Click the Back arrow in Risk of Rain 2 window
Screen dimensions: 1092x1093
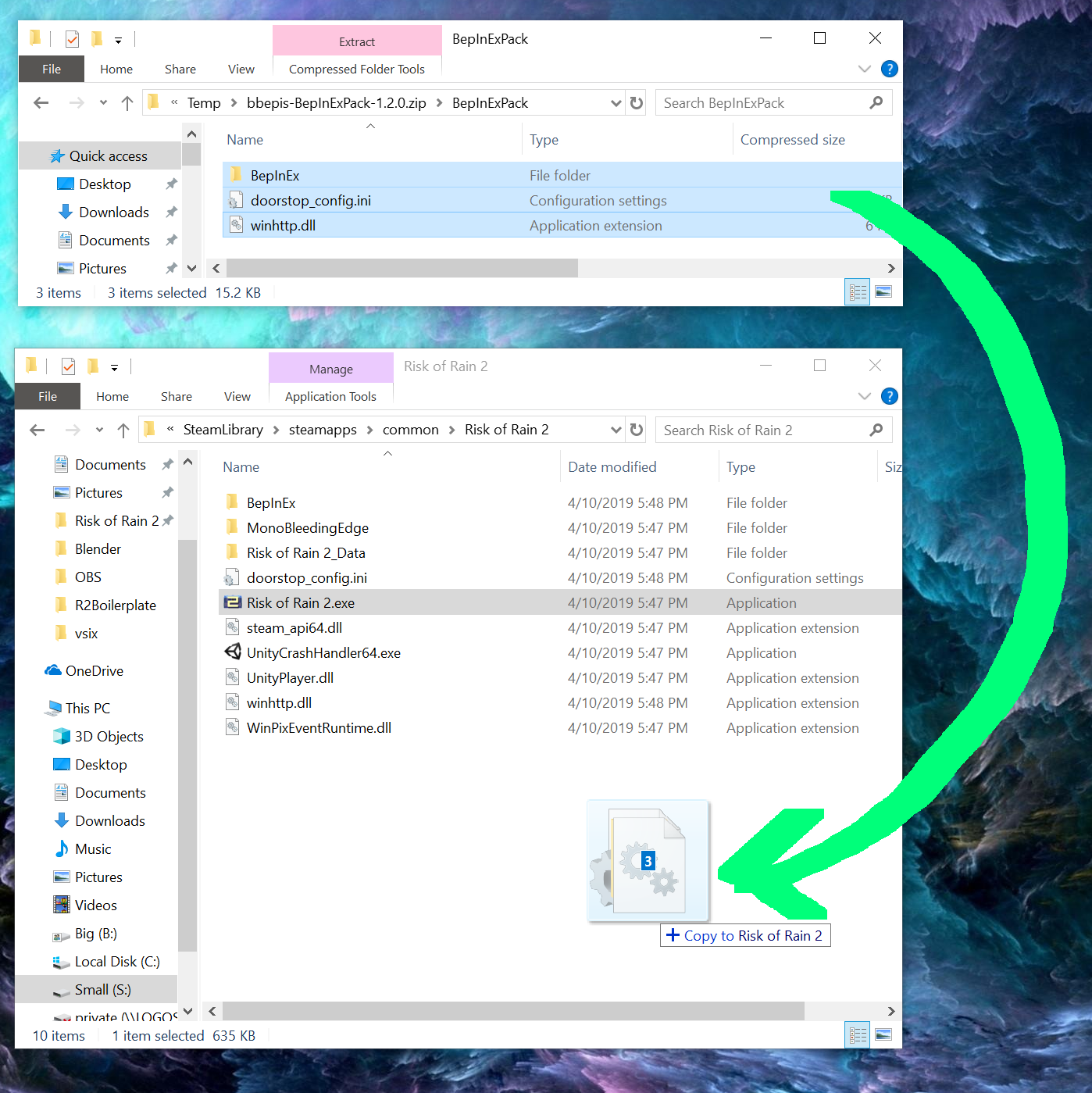click(x=37, y=430)
